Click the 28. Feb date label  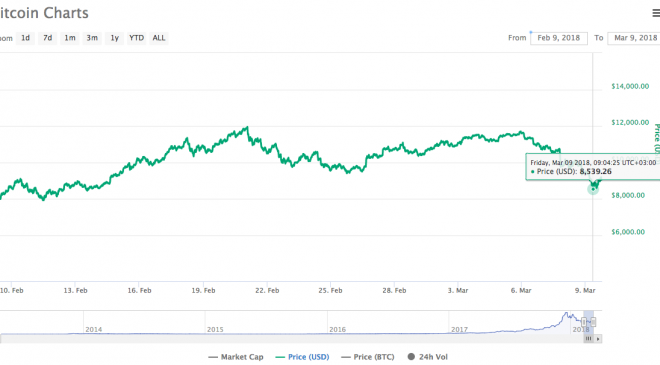394,290
